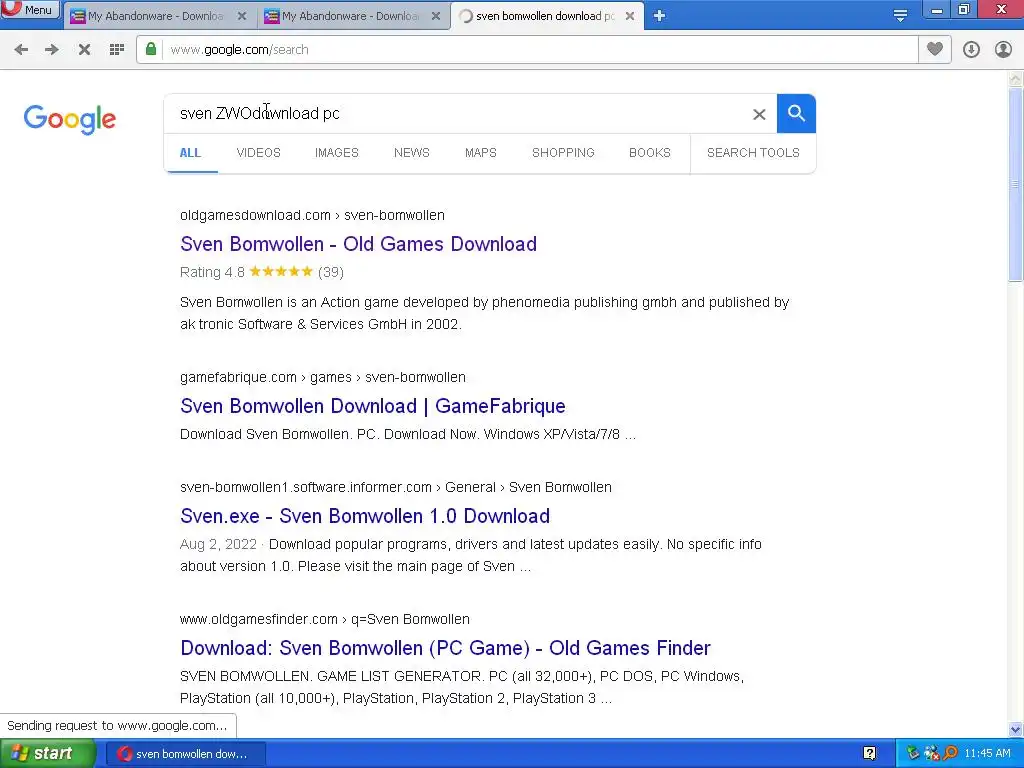Image resolution: width=1024 pixels, height=768 pixels.
Task: Close the first My Abandonware tab
Action: coord(242,16)
